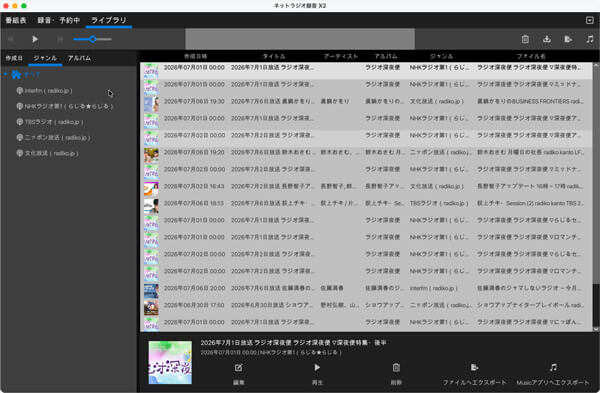Open the 番組表 tab
The height and width of the screenshot is (393, 600).
tap(16, 20)
